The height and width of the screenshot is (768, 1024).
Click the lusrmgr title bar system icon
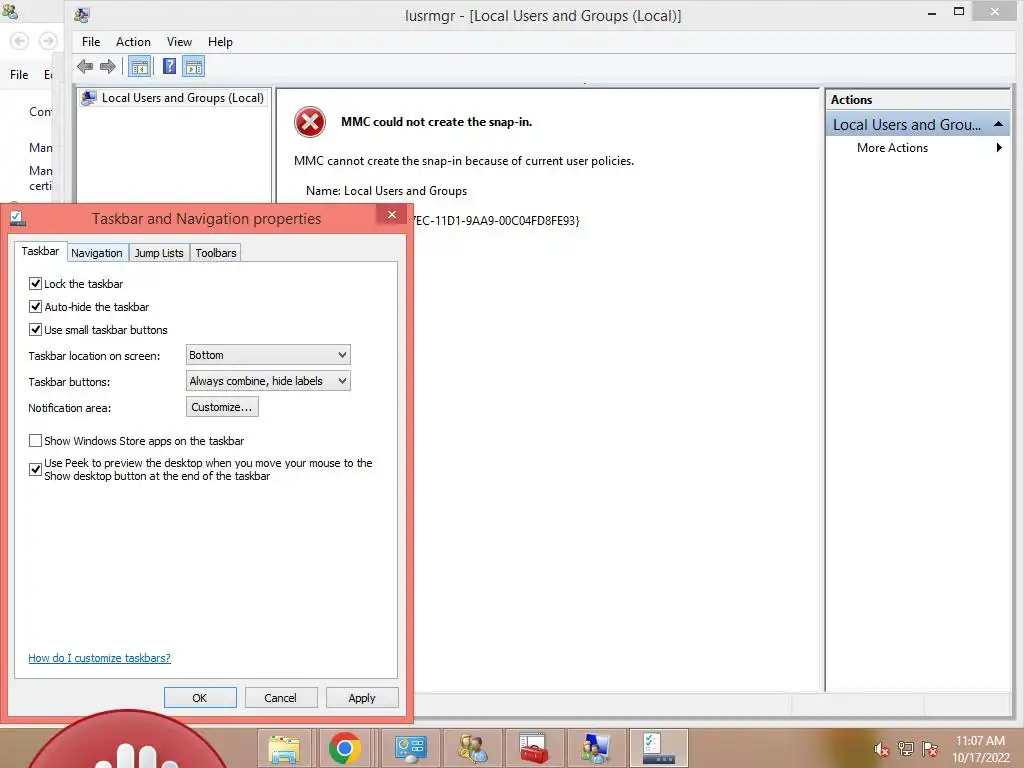coord(82,15)
